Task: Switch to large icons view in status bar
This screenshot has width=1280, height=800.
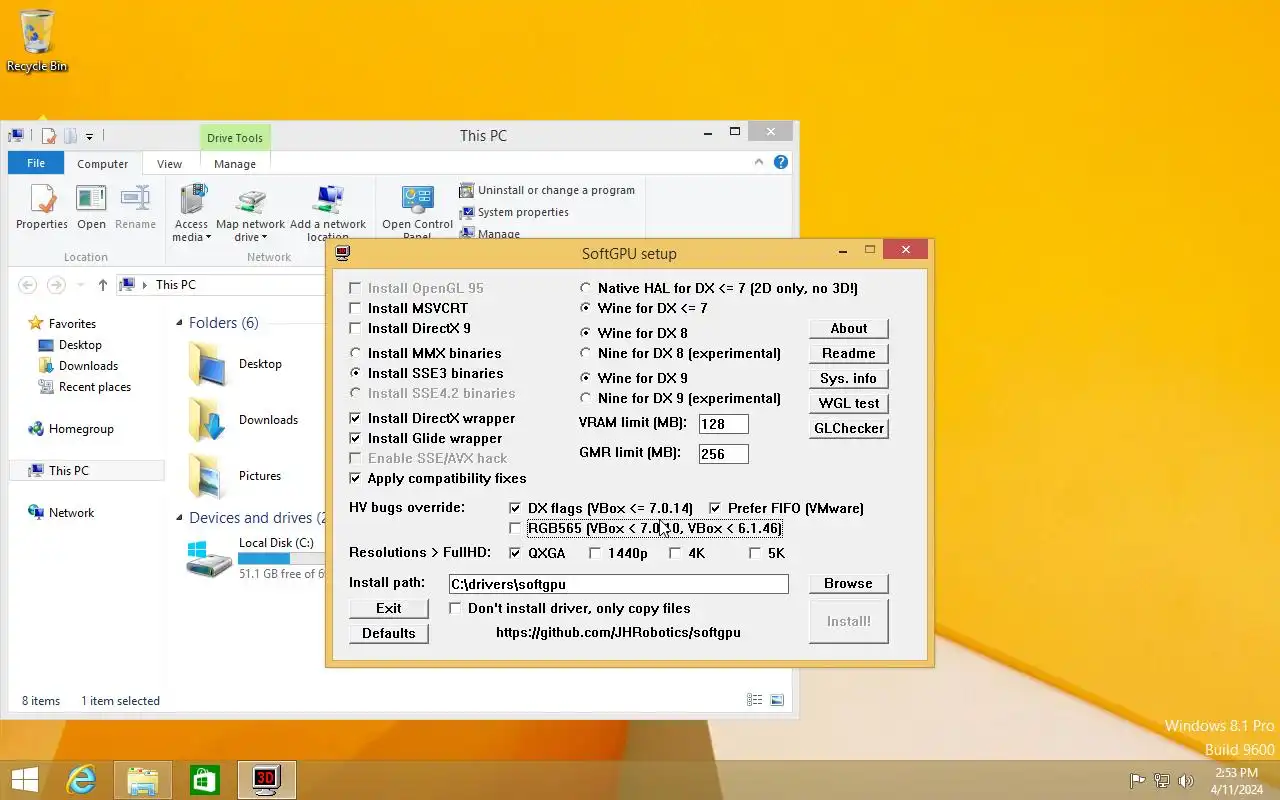Action: [x=777, y=700]
